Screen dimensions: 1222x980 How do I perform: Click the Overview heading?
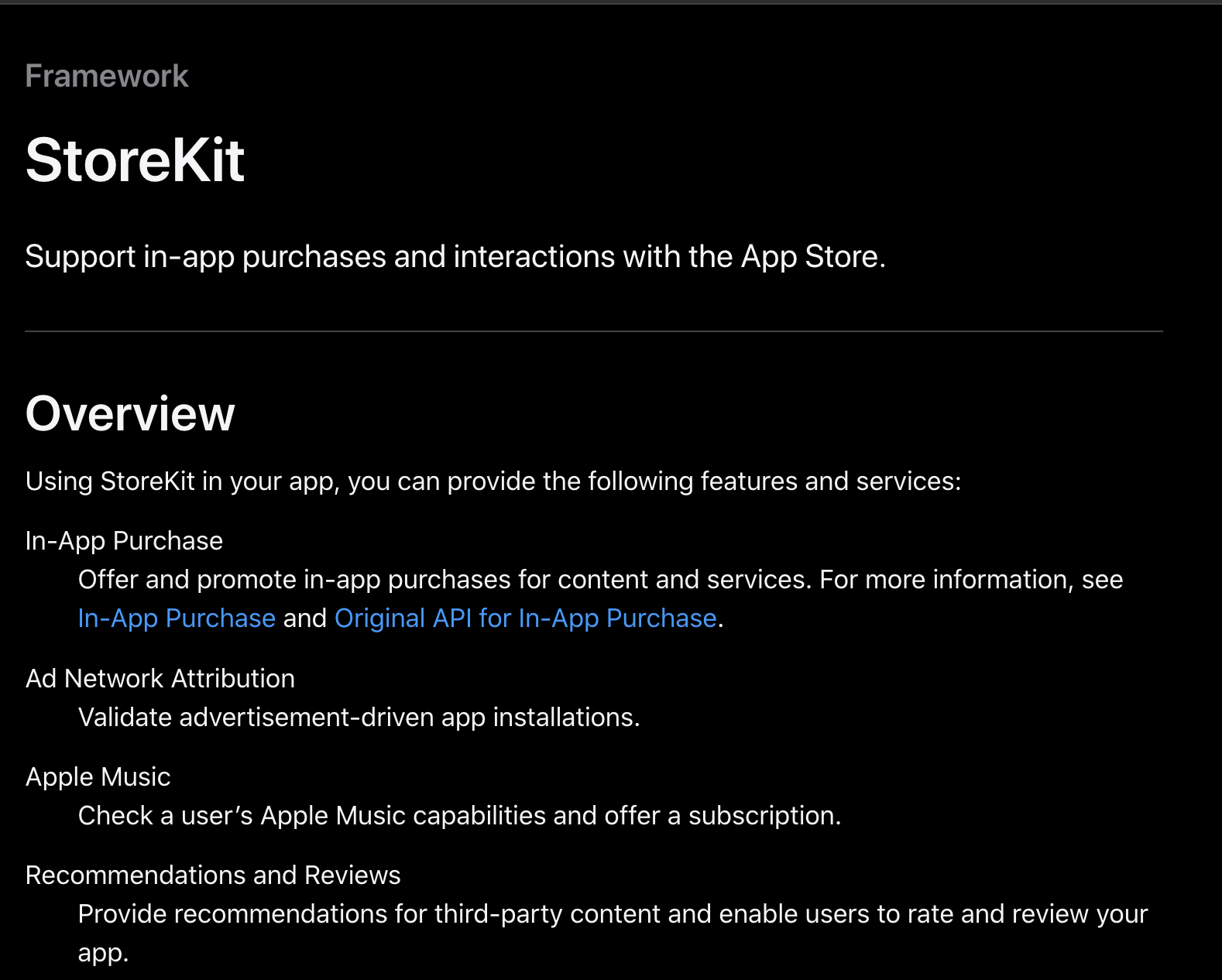click(x=130, y=413)
